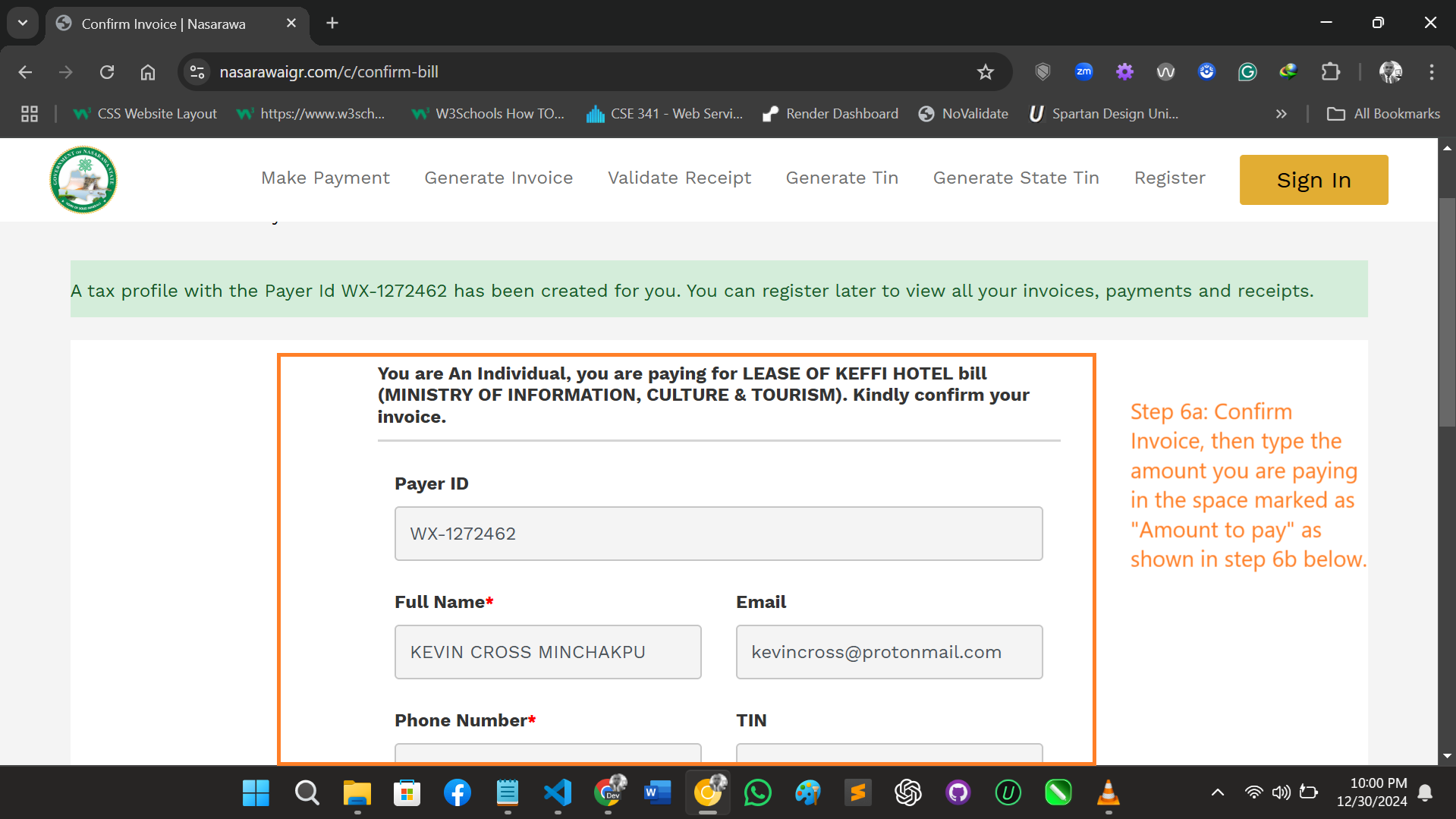
Task: Open the Extensions puzzle icon
Action: tap(1330, 72)
